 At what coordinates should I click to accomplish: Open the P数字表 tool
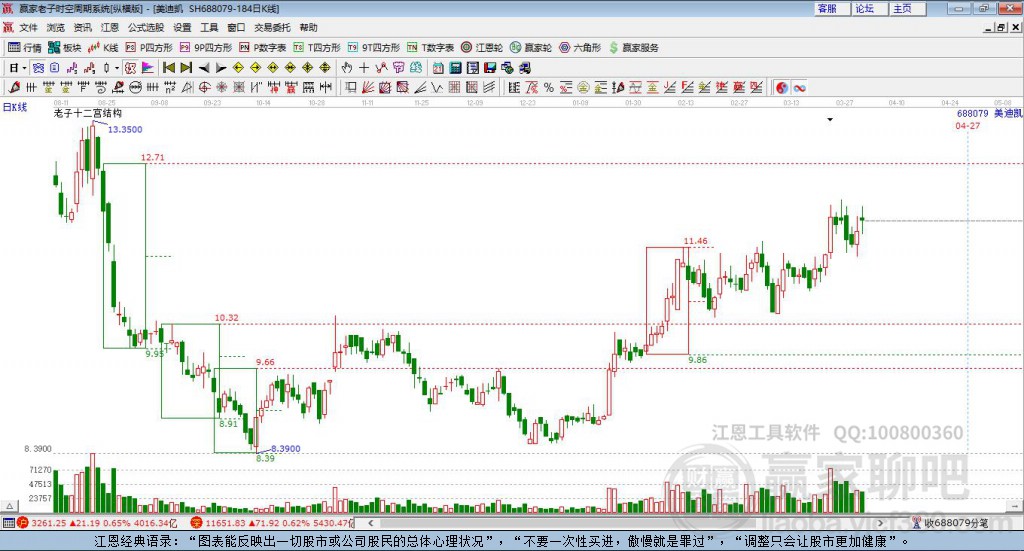coord(263,48)
